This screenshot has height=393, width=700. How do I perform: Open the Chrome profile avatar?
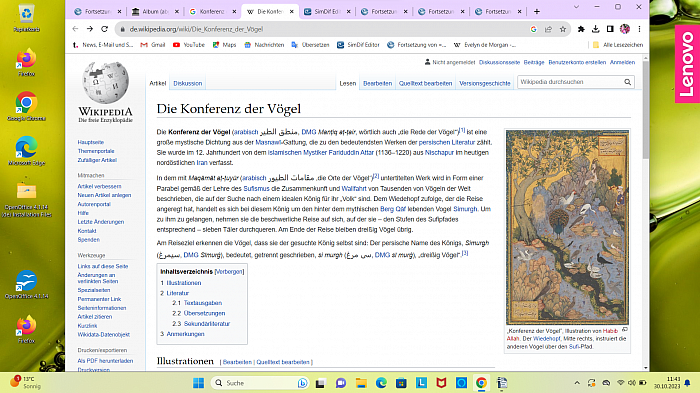pos(625,29)
